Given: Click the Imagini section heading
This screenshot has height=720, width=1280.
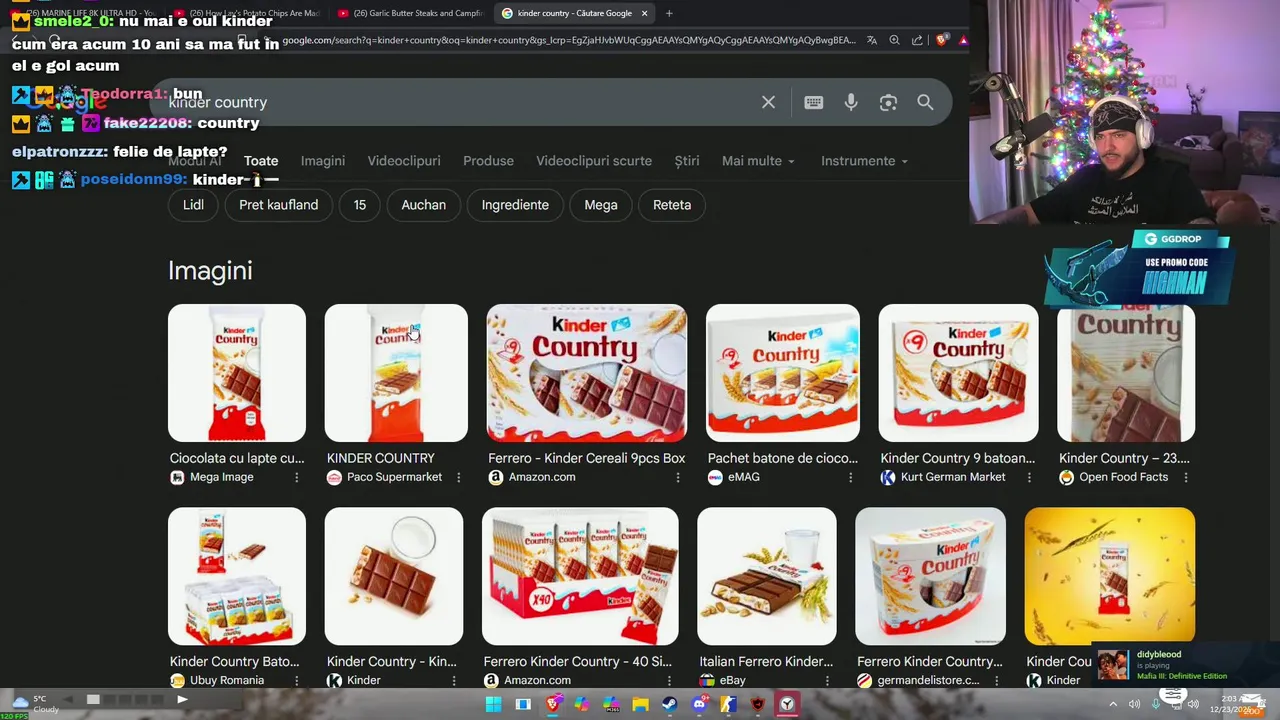Looking at the screenshot, I should click(210, 271).
